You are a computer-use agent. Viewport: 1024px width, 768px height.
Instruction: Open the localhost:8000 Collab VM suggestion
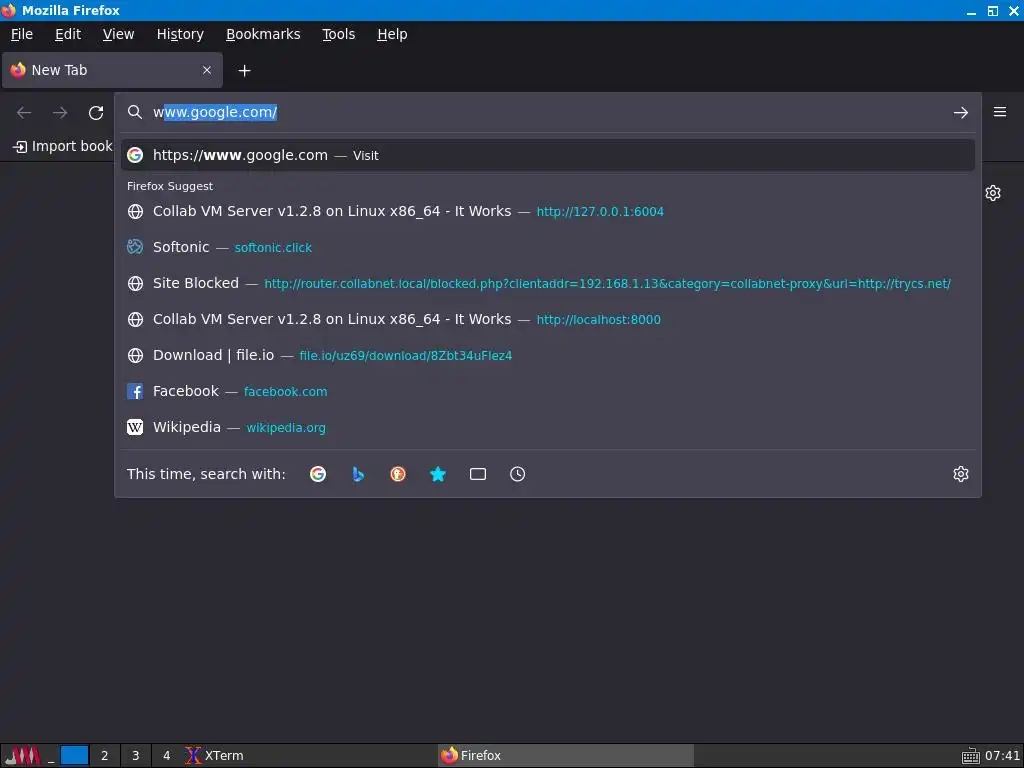tap(547, 319)
